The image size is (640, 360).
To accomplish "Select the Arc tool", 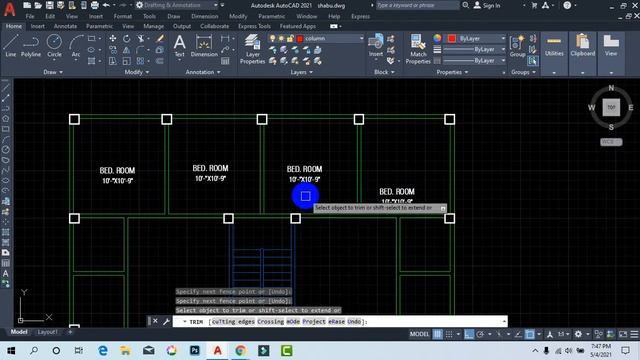I will tap(76, 46).
